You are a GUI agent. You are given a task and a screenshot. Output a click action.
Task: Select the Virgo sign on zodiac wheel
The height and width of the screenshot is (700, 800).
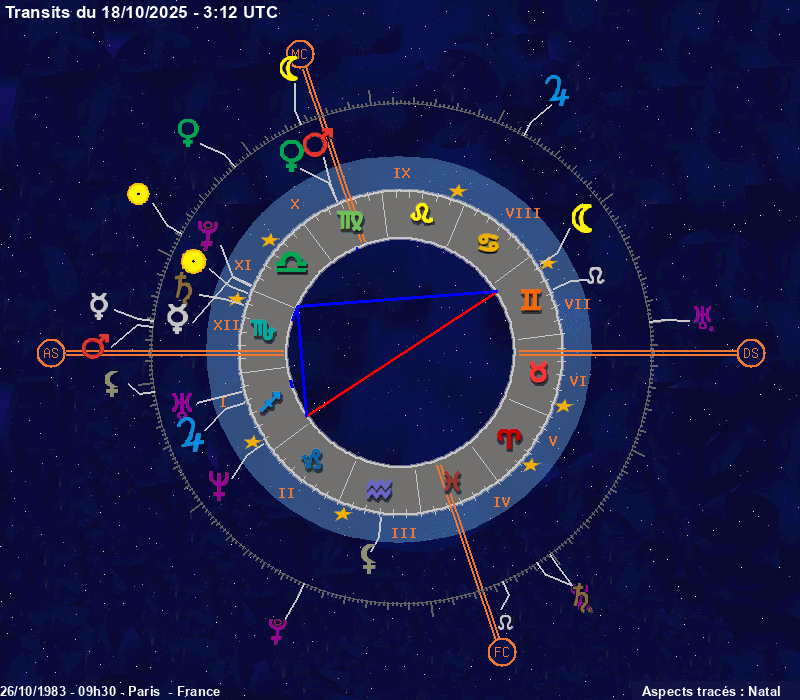click(351, 221)
